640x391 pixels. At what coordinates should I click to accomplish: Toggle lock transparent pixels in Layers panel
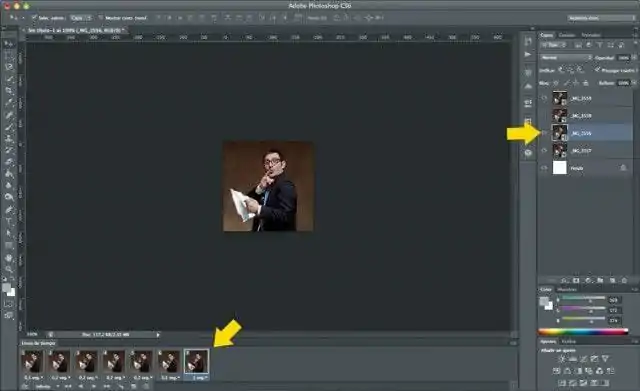click(x=556, y=83)
